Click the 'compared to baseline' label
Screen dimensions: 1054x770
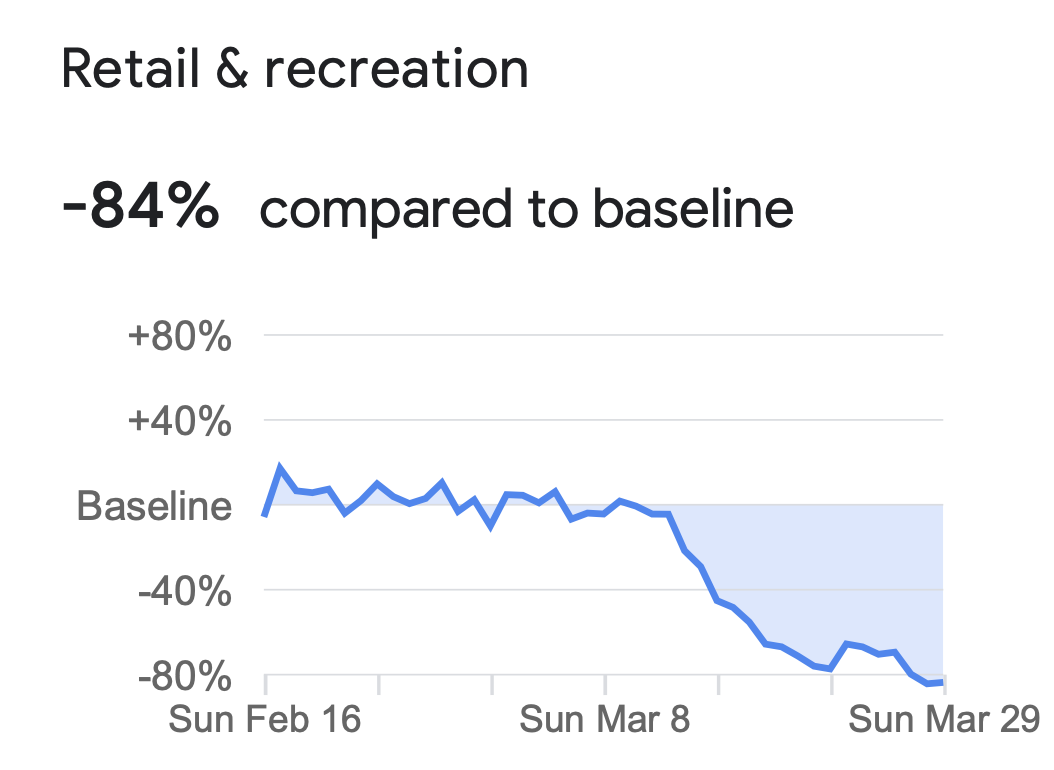click(526, 209)
